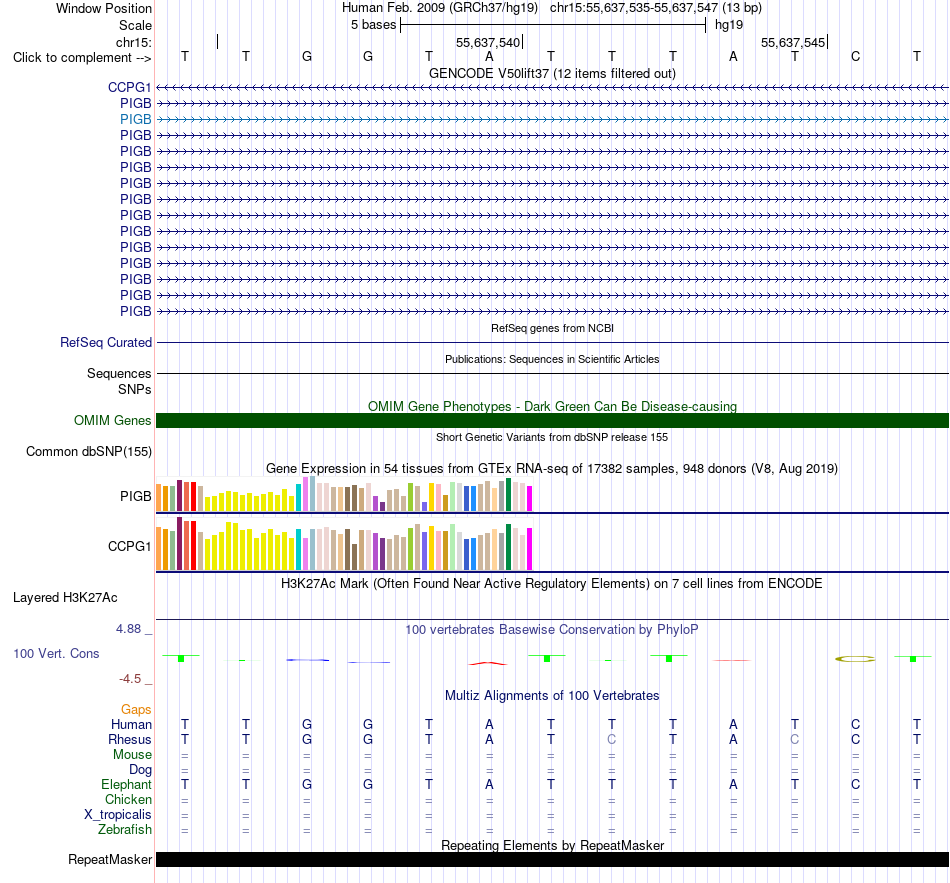The image size is (950, 883).
Task: Click the OMIM Gene Phenotypes track title
Action: pyautogui.click(x=552, y=406)
